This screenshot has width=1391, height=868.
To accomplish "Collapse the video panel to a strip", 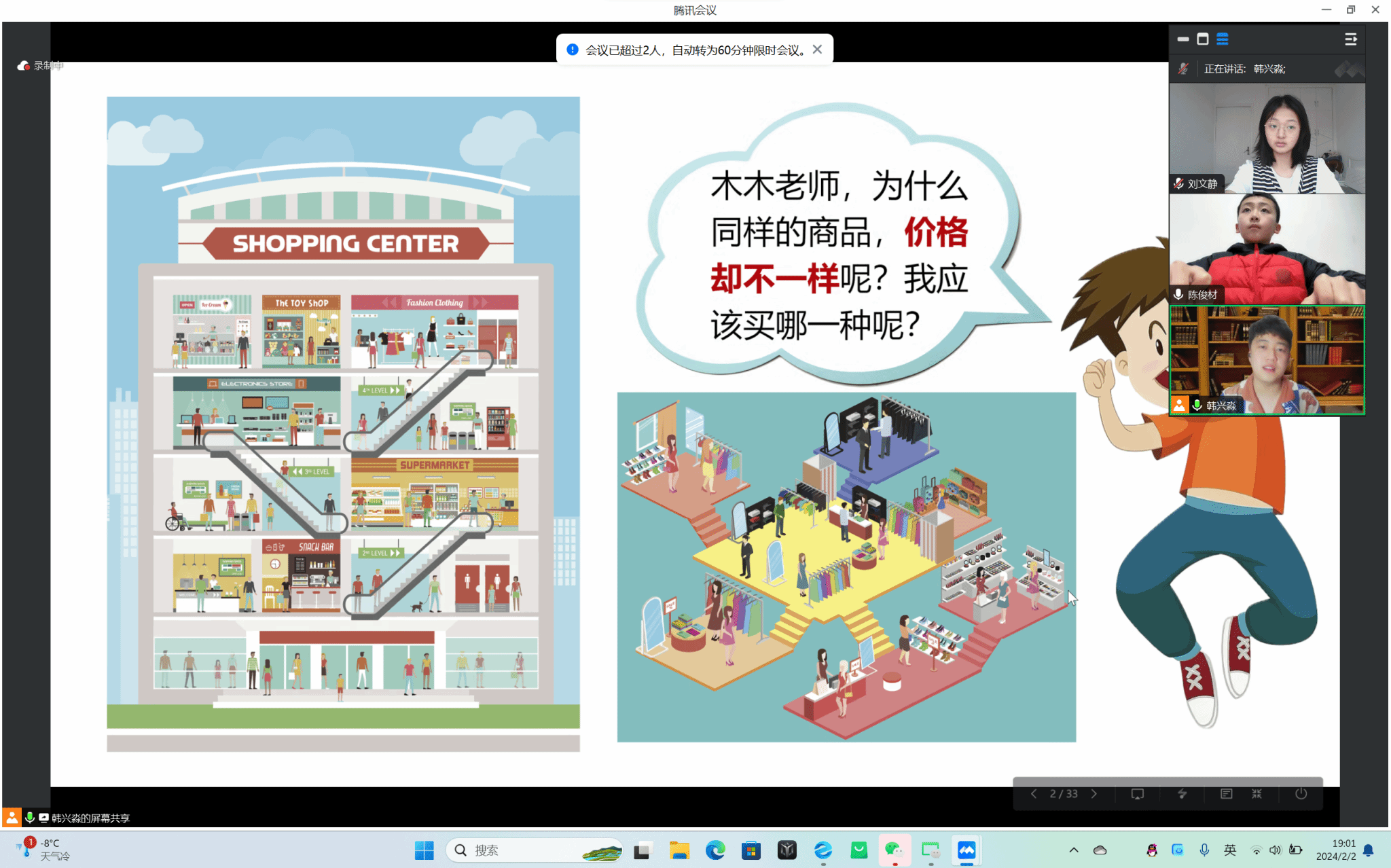I will click(1183, 39).
